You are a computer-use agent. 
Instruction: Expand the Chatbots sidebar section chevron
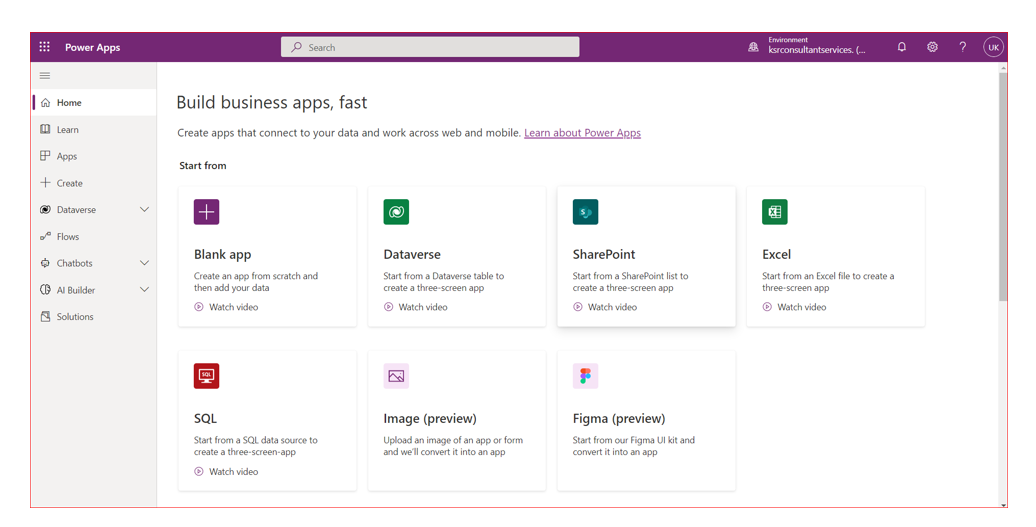click(144, 263)
